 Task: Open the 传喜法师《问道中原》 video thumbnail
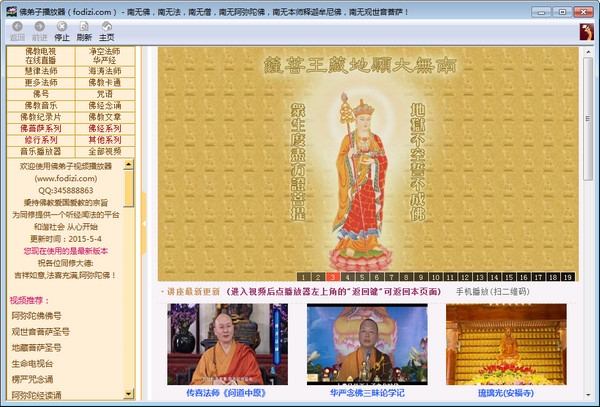tap(213, 345)
